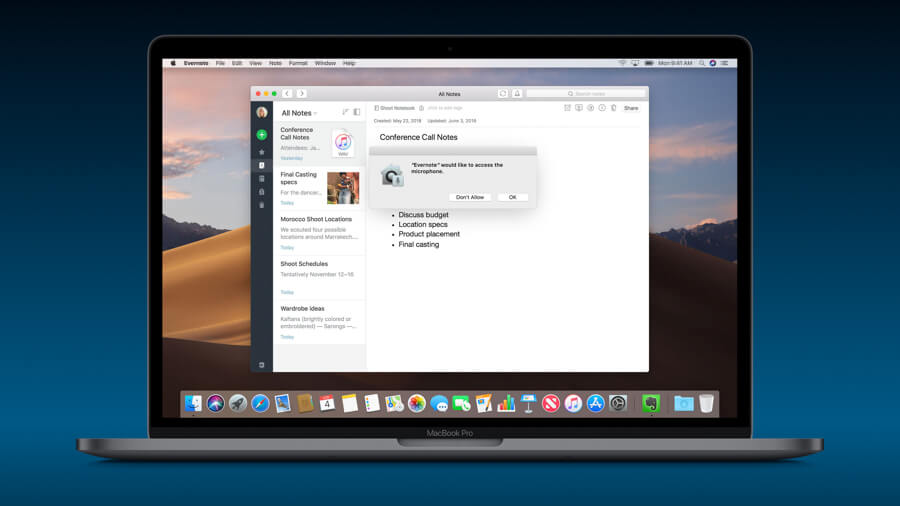Open Shortcuts star in Evernote sidebar

pos(262,152)
